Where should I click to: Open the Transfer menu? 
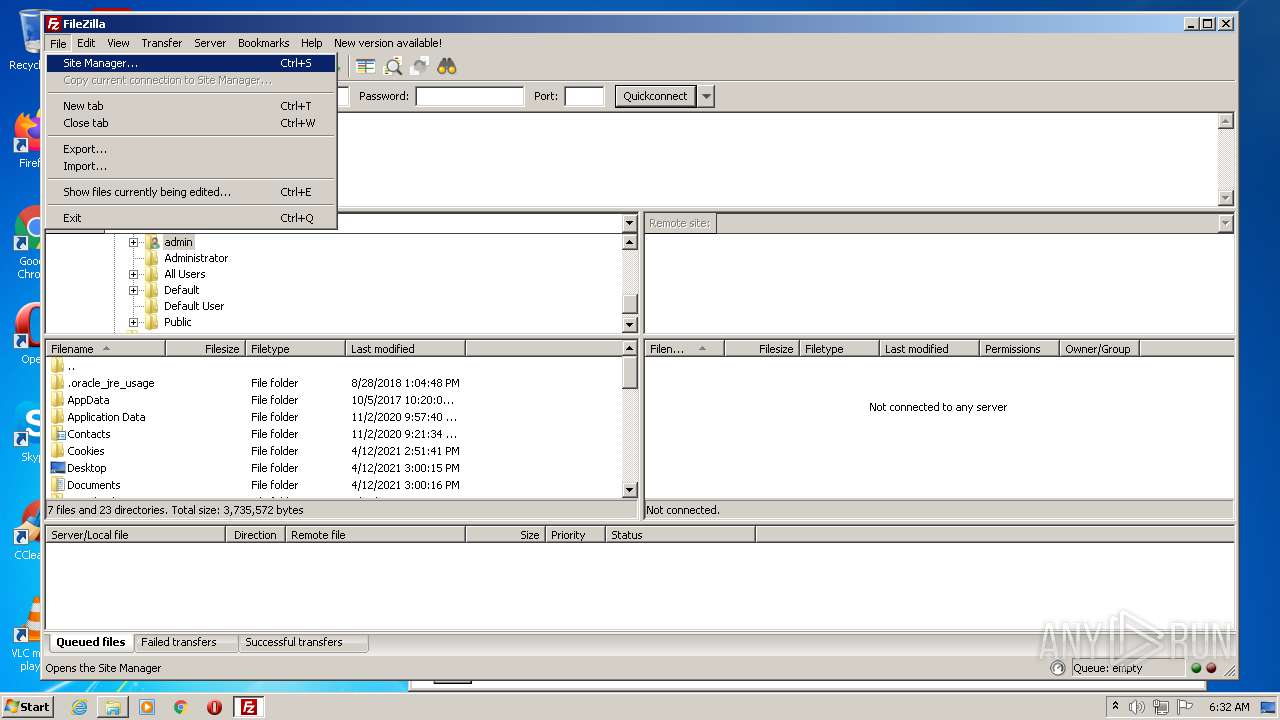[161, 43]
